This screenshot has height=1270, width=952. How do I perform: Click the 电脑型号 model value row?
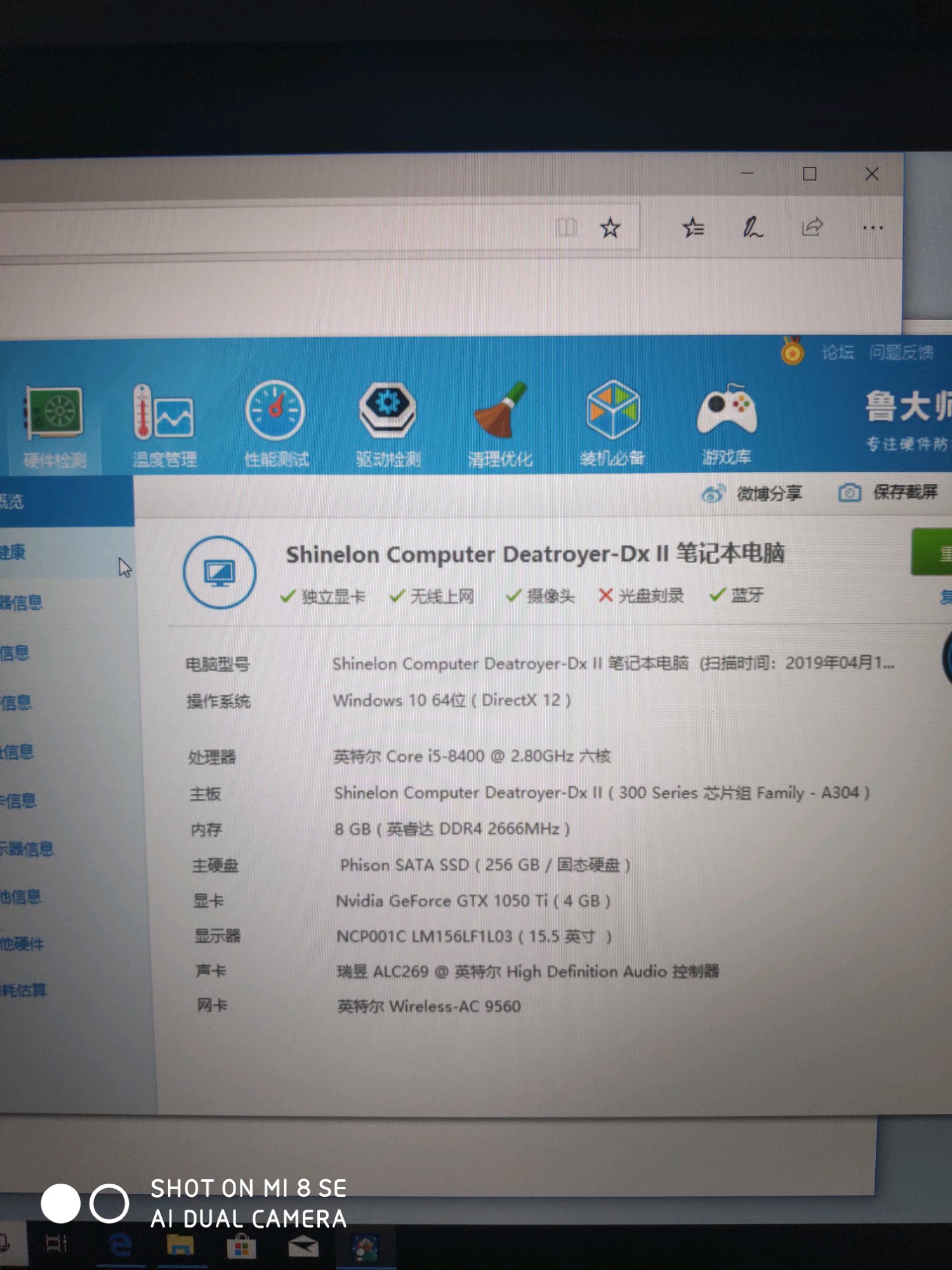tap(613, 664)
